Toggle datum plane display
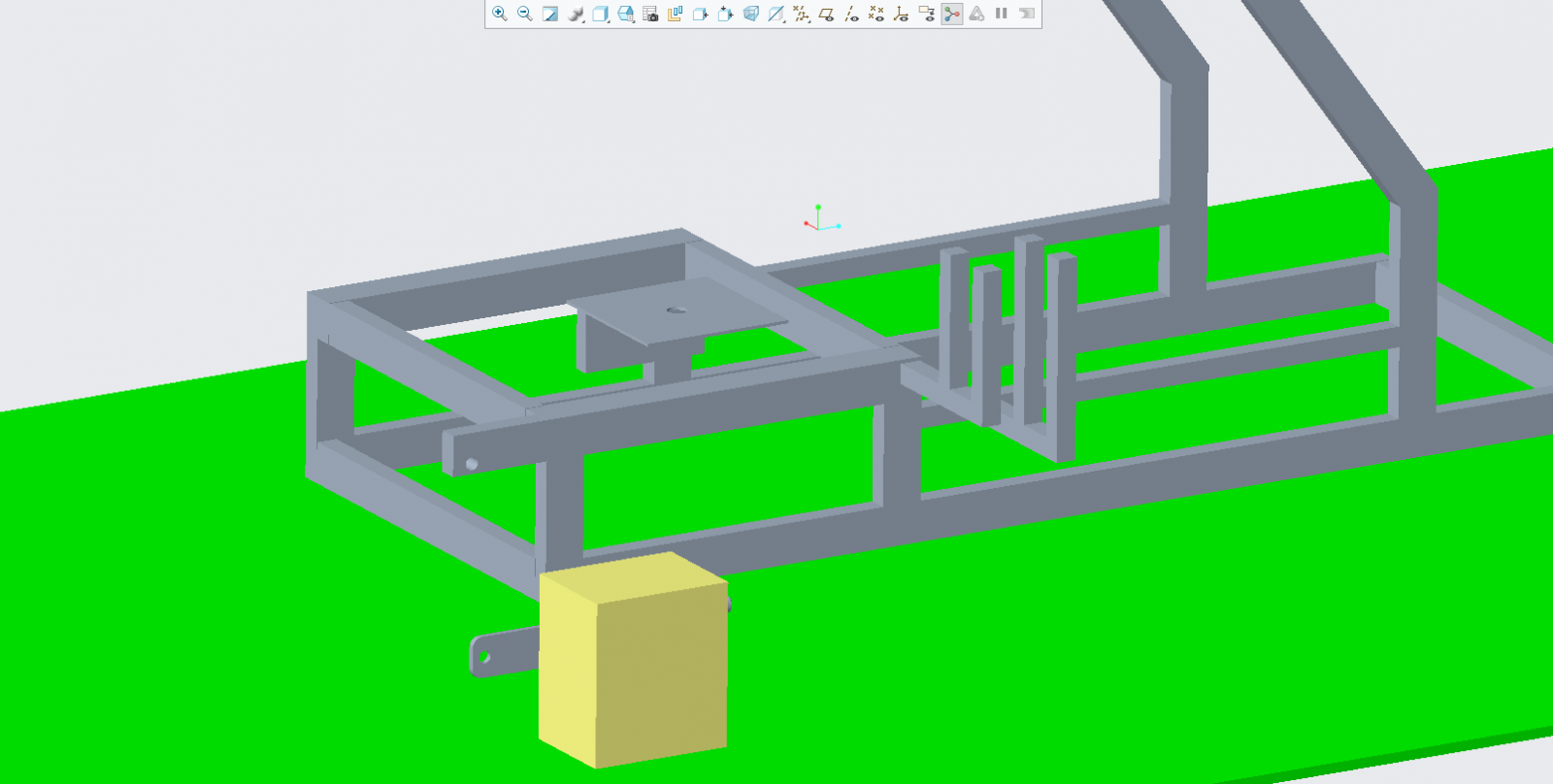The height and width of the screenshot is (784, 1553). point(826,14)
